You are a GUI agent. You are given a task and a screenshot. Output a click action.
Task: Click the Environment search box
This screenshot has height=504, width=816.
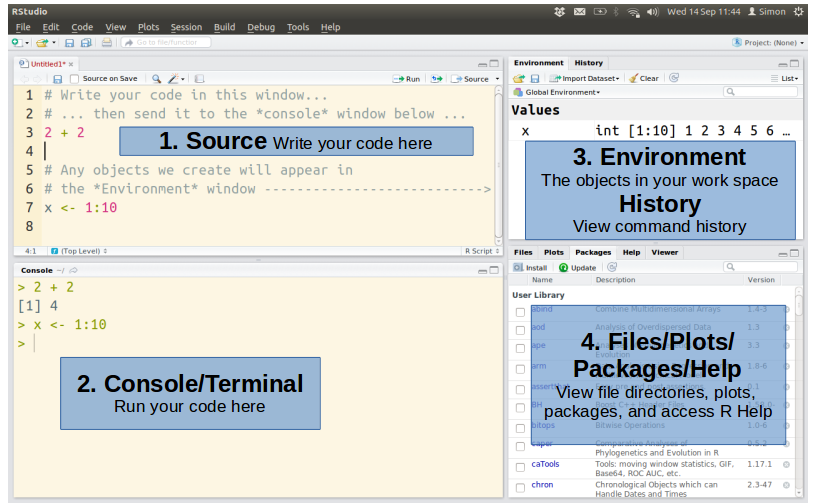[760, 92]
